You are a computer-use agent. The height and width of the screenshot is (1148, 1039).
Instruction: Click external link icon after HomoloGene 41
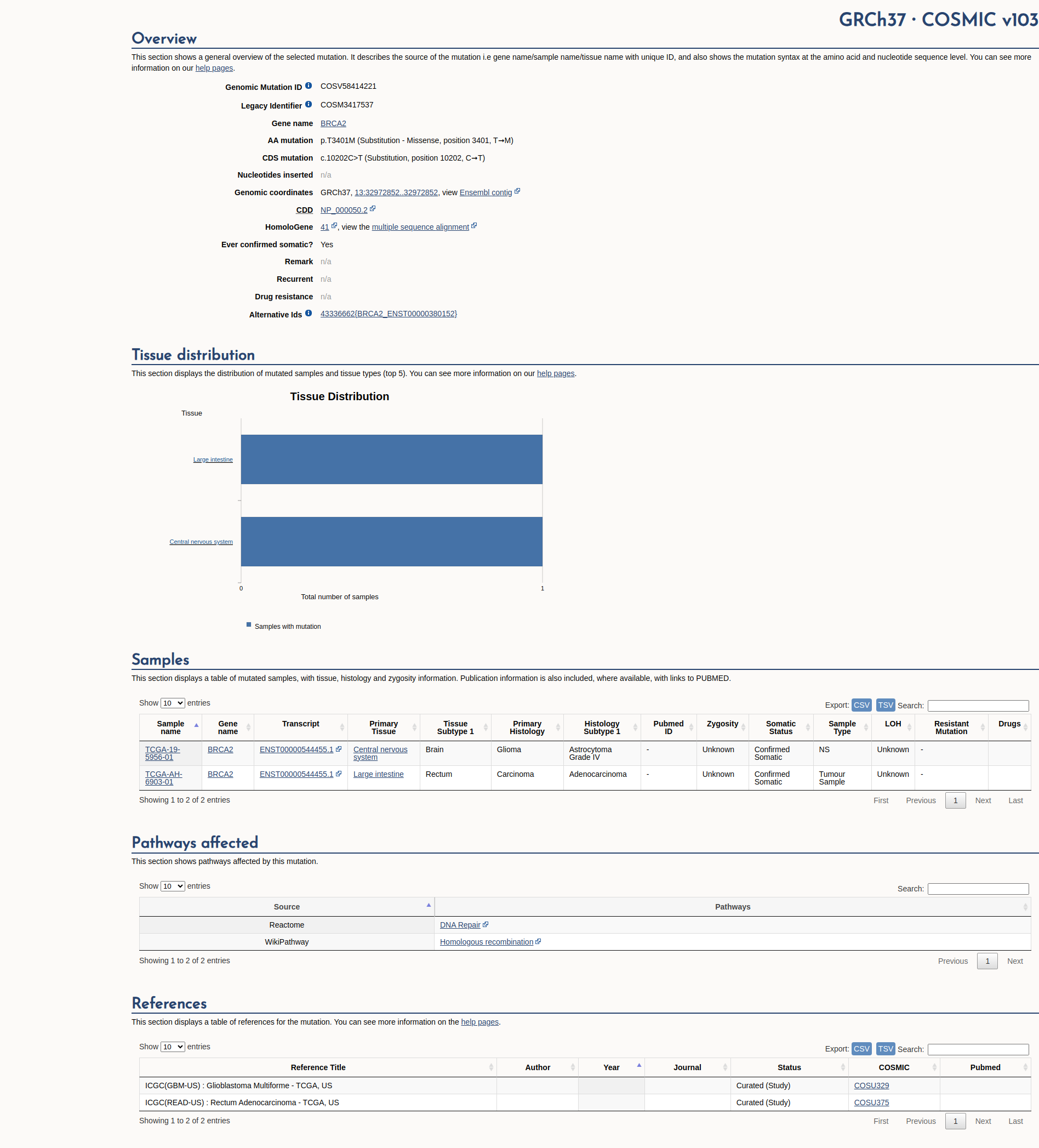click(x=334, y=226)
